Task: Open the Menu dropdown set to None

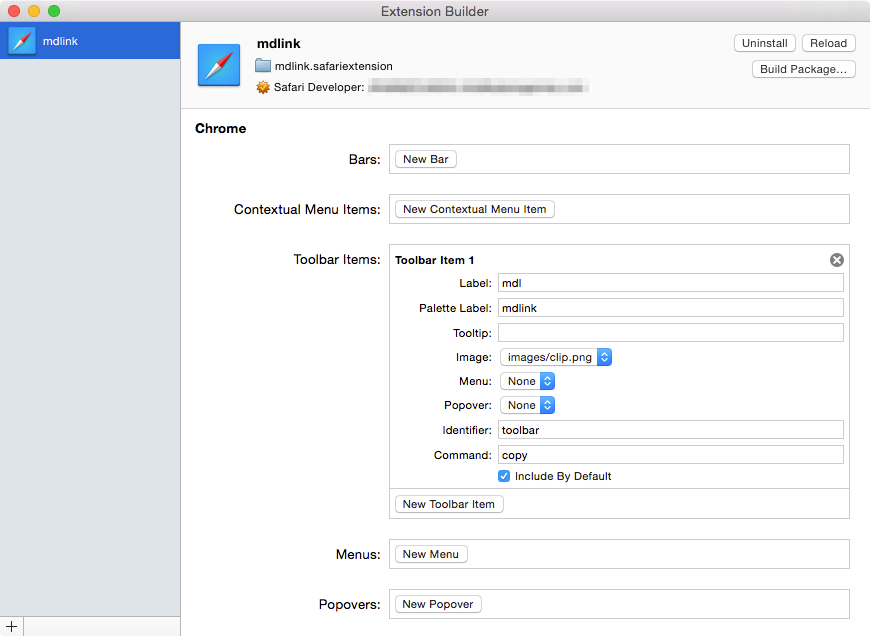Action: tap(527, 381)
